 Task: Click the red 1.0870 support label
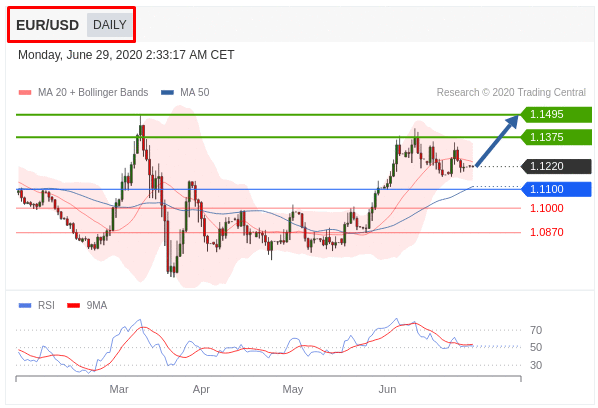(547, 232)
